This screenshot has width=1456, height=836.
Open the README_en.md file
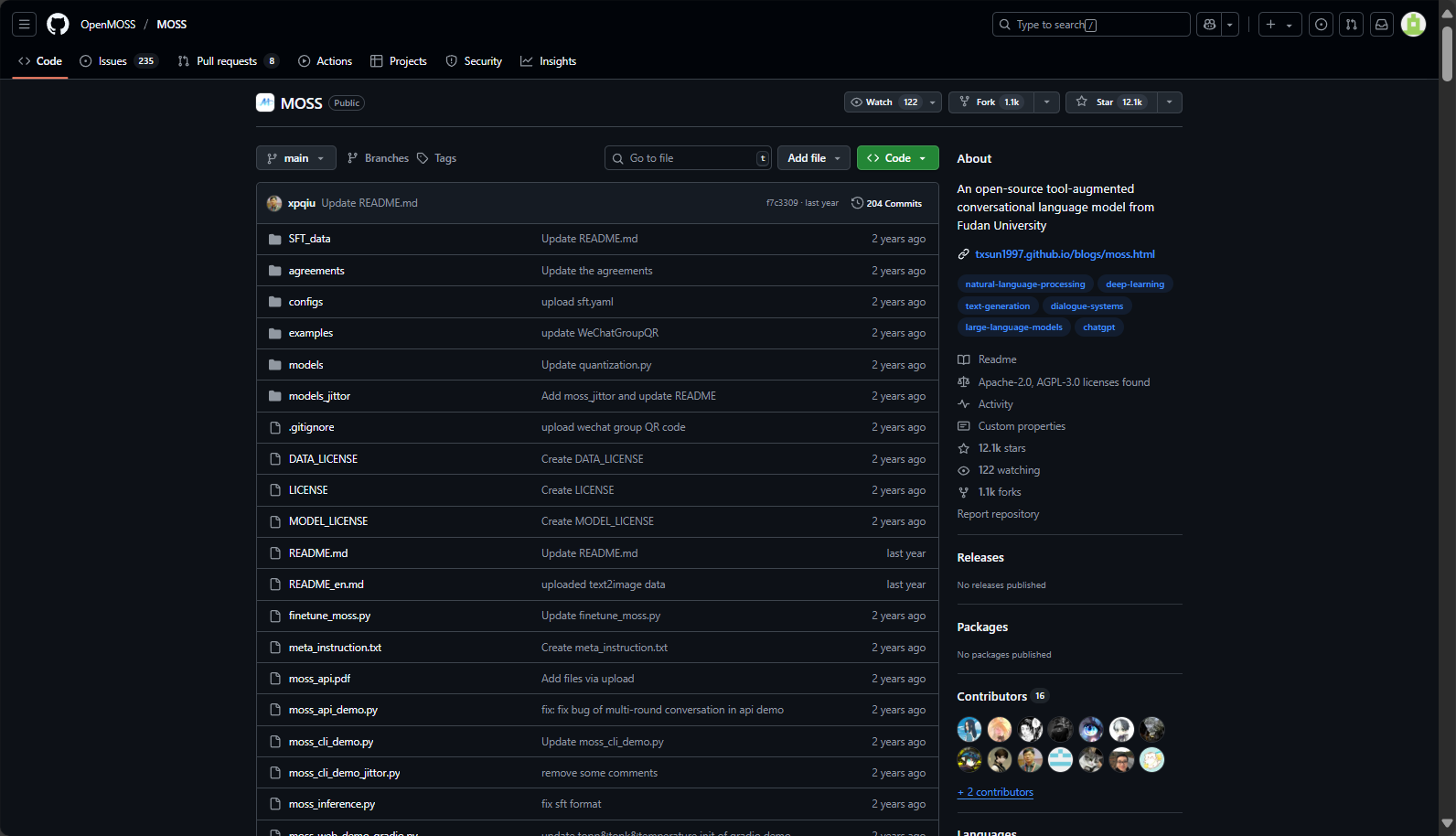[326, 584]
